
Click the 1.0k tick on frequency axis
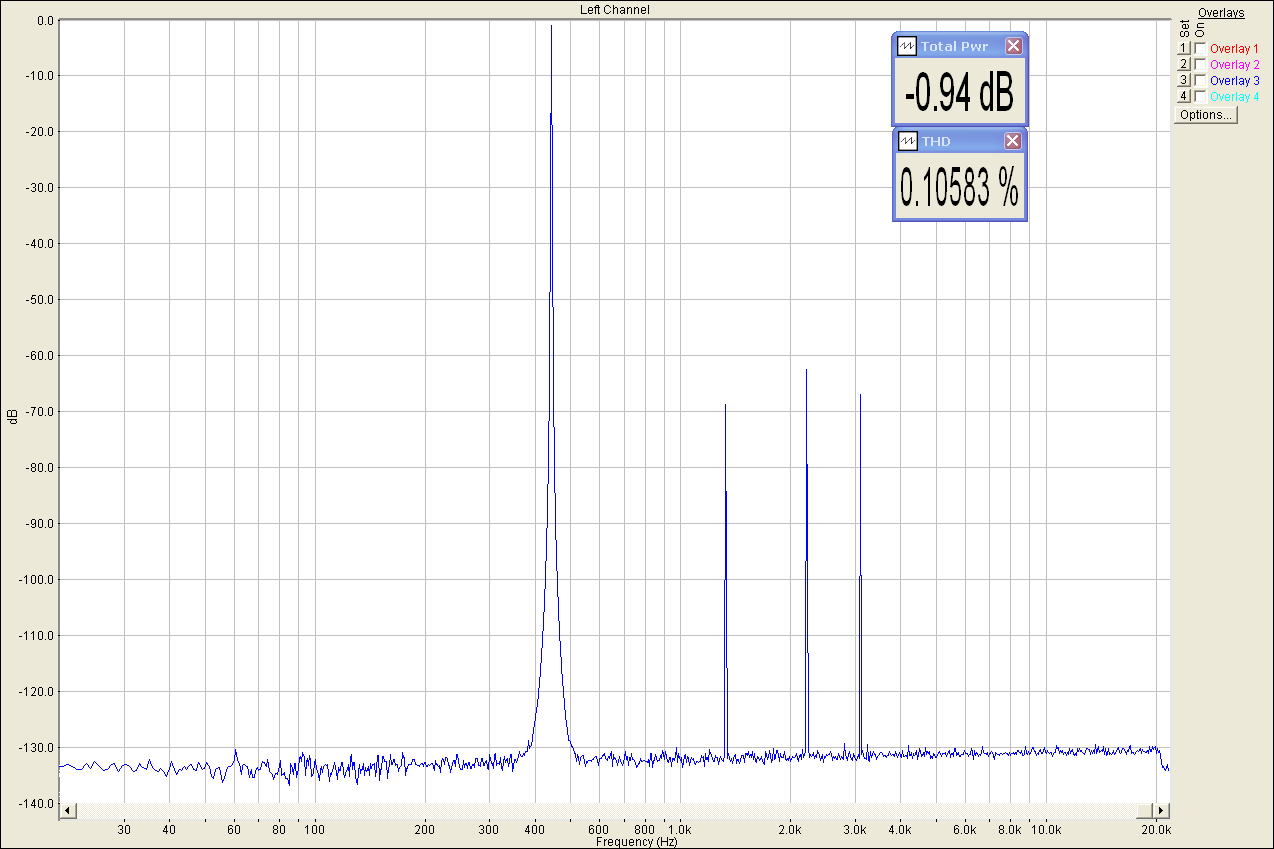click(x=680, y=829)
